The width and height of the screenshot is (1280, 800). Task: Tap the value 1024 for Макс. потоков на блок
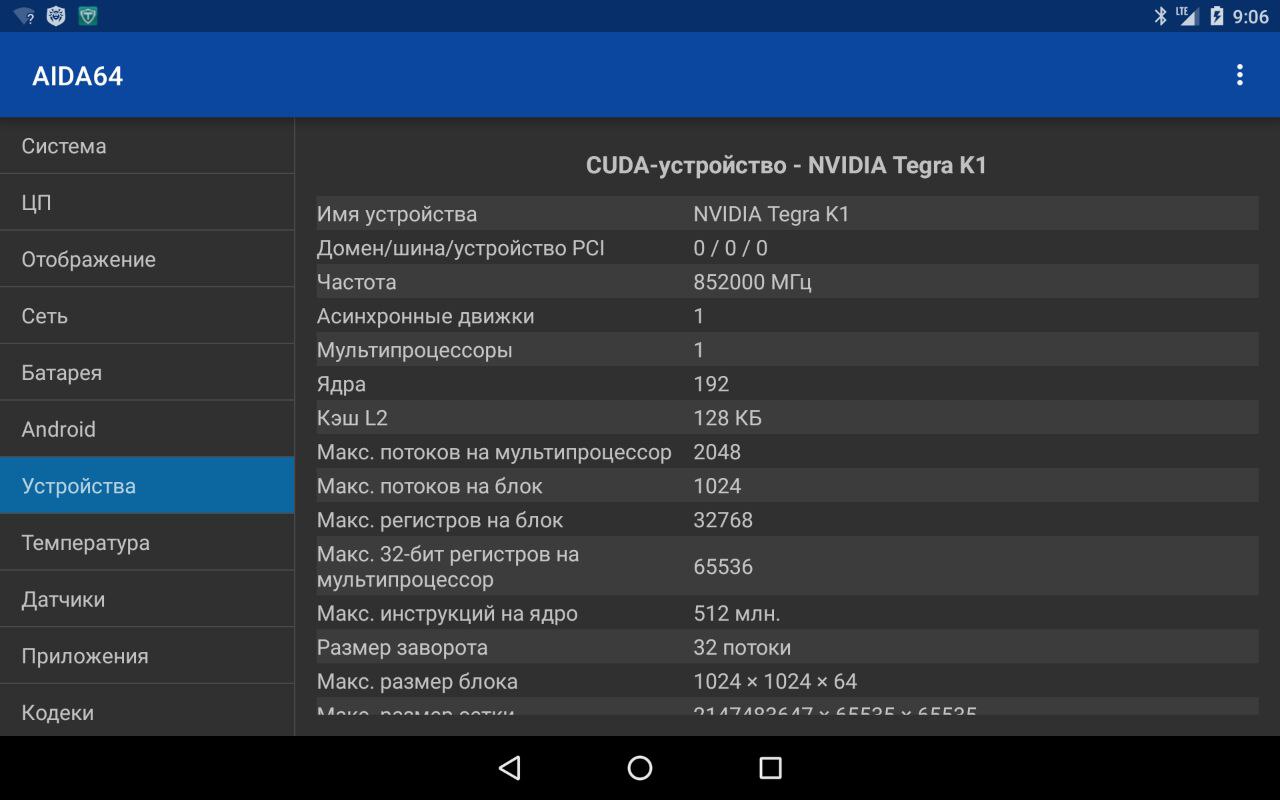click(x=717, y=486)
